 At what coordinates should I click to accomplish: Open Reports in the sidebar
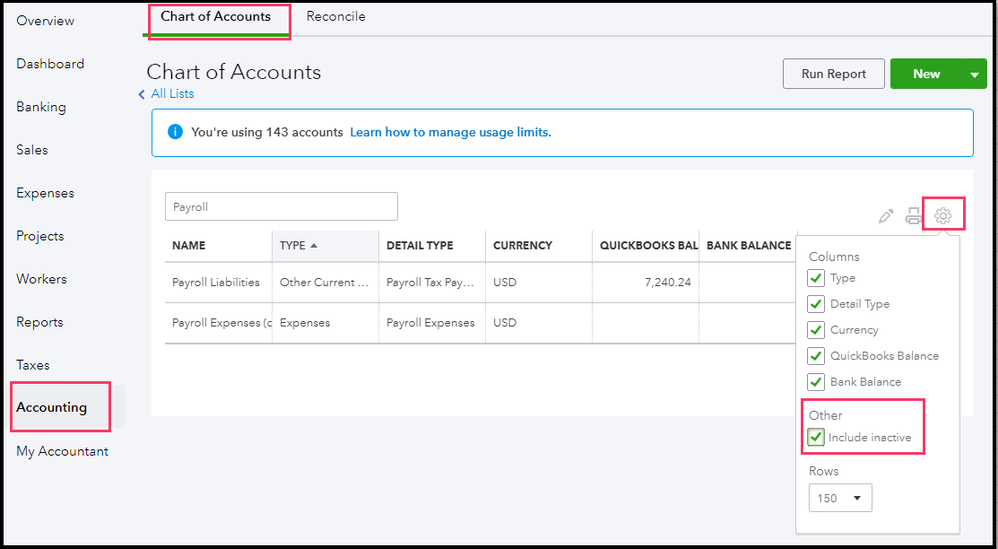click(39, 322)
